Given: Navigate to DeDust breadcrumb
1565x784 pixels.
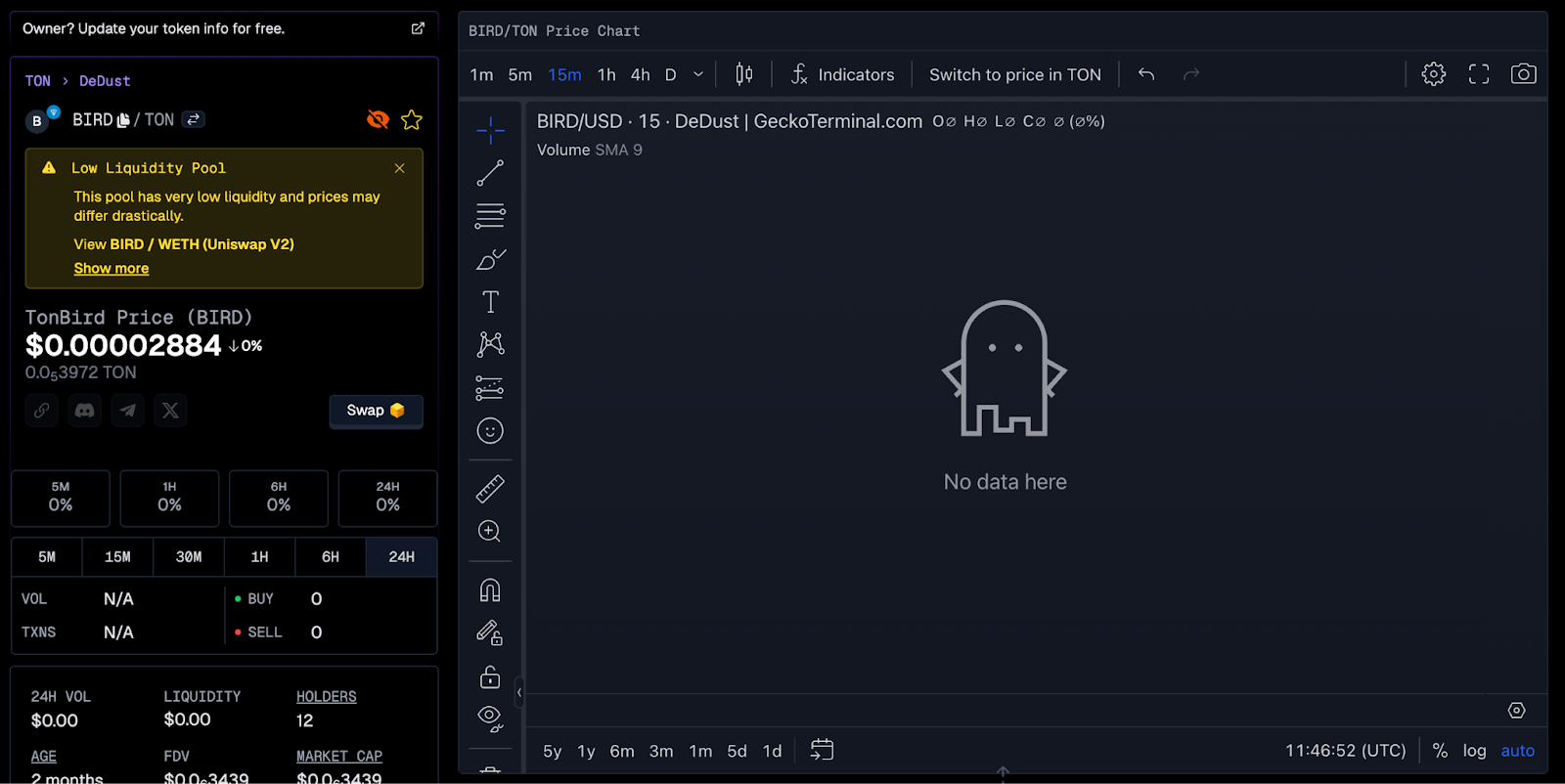Looking at the screenshot, I should click(105, 81).
